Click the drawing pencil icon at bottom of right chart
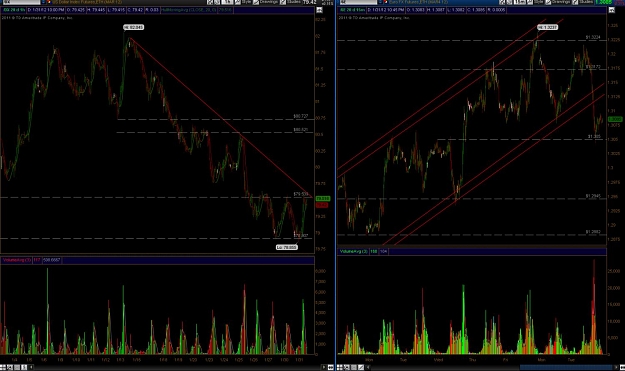625x371 pixels. point(361,367)
